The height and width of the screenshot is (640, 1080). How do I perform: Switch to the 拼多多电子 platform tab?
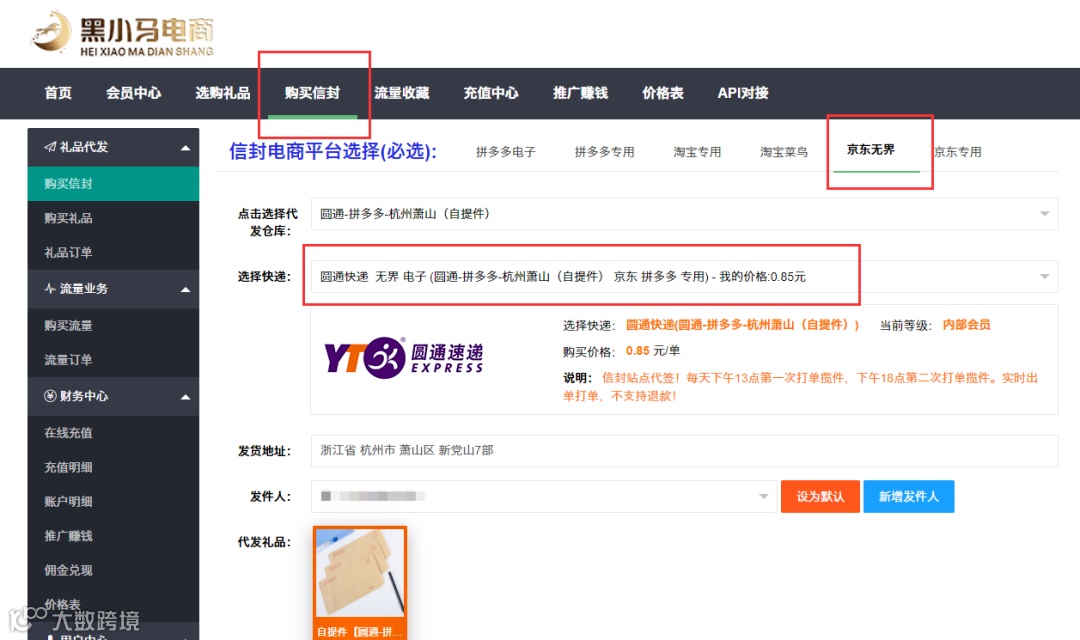(x=506, y=152)
